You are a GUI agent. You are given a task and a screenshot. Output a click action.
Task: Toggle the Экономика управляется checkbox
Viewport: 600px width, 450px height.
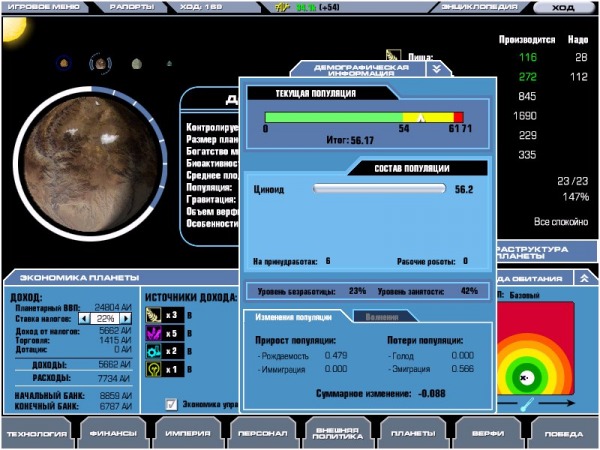(x=172, y=404)
